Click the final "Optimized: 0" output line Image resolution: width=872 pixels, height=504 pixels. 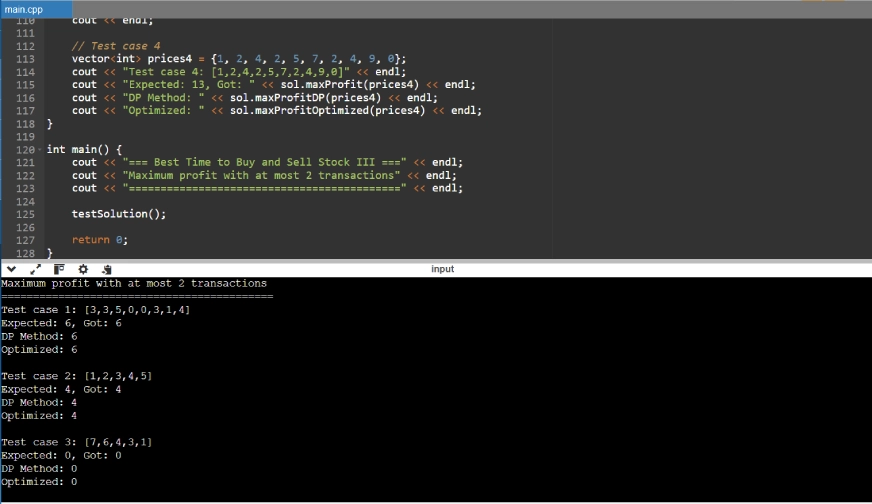pos(39,482)
